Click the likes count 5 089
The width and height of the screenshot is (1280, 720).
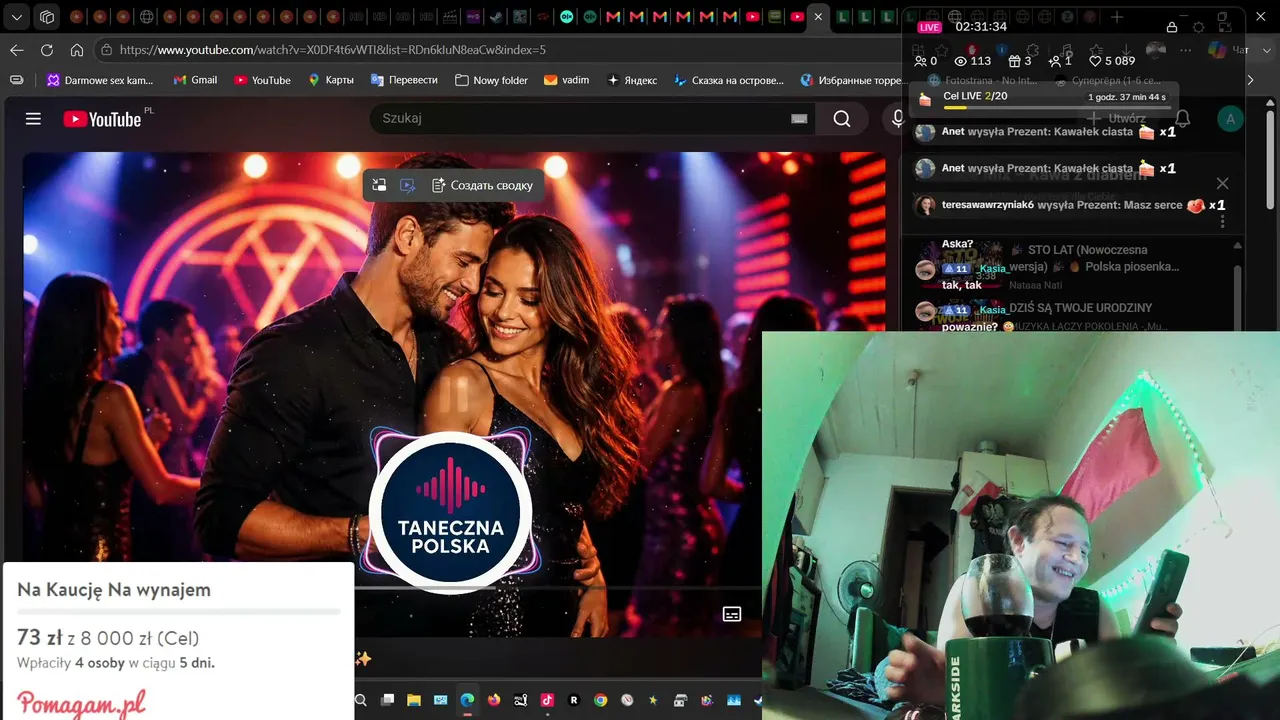[x=1111, y=61]
